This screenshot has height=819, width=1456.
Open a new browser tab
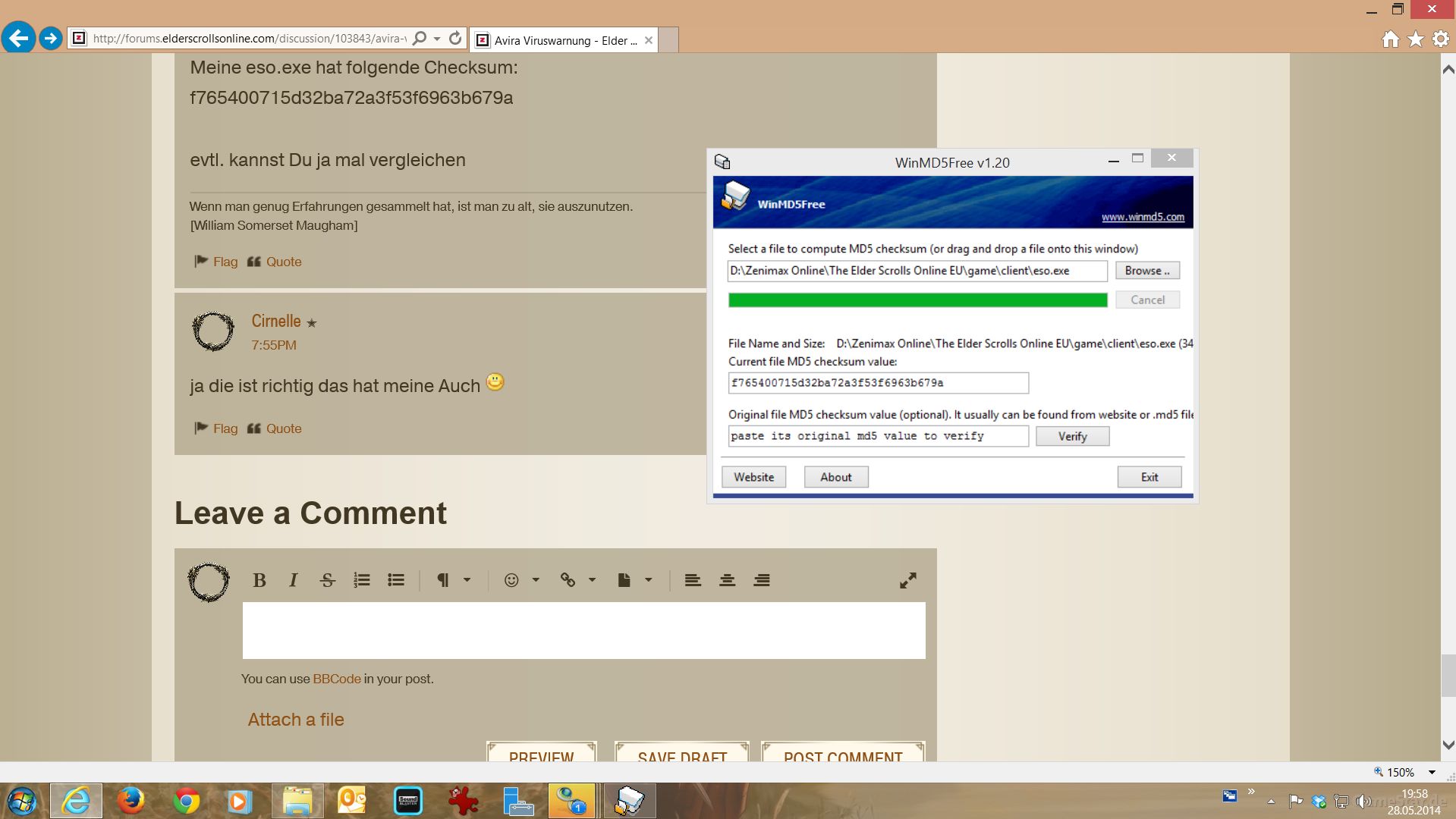668,40
